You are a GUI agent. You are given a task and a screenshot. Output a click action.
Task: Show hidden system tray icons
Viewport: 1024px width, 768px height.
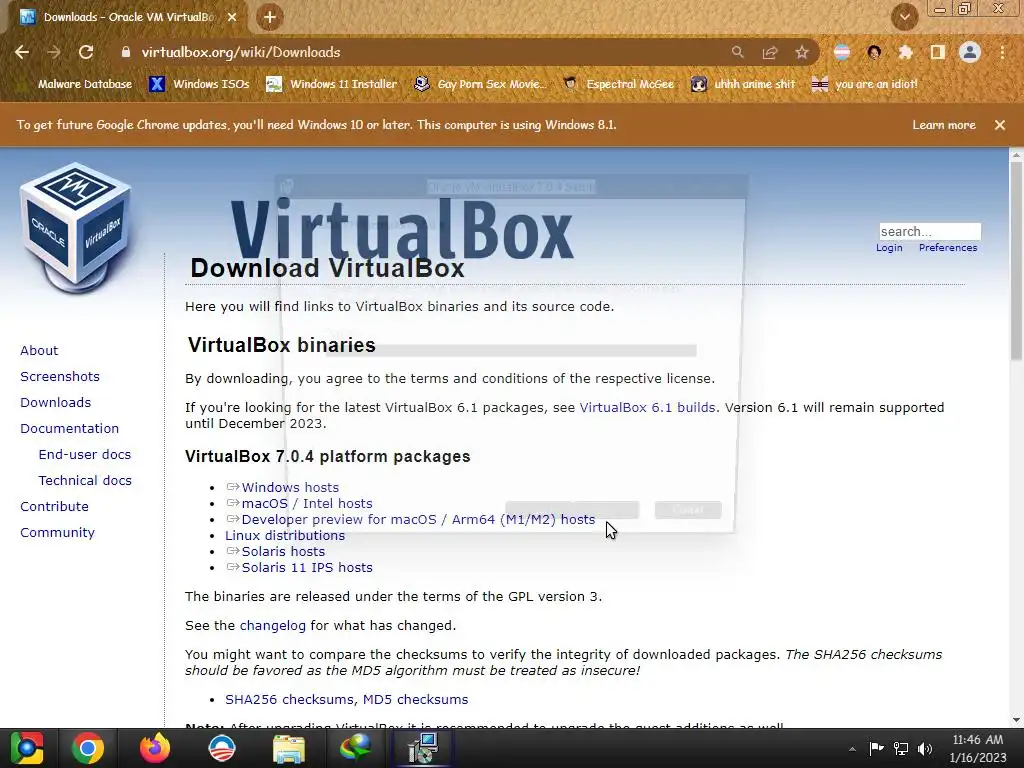point(852,749)
